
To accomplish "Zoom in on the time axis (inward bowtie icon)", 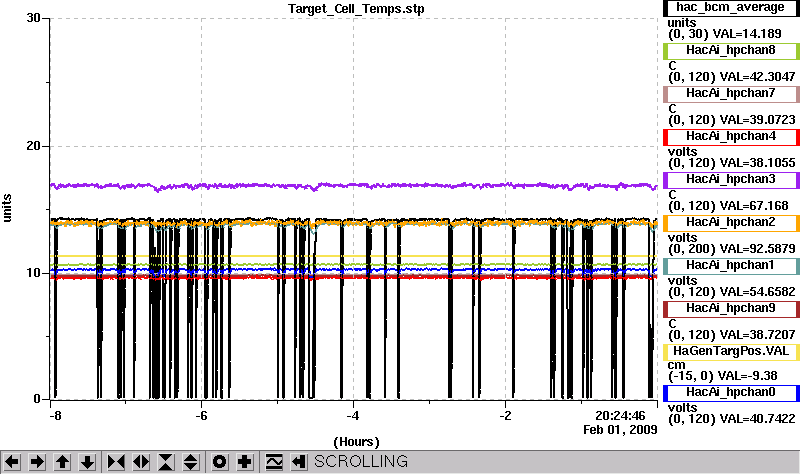I will (x=116, y=462).
